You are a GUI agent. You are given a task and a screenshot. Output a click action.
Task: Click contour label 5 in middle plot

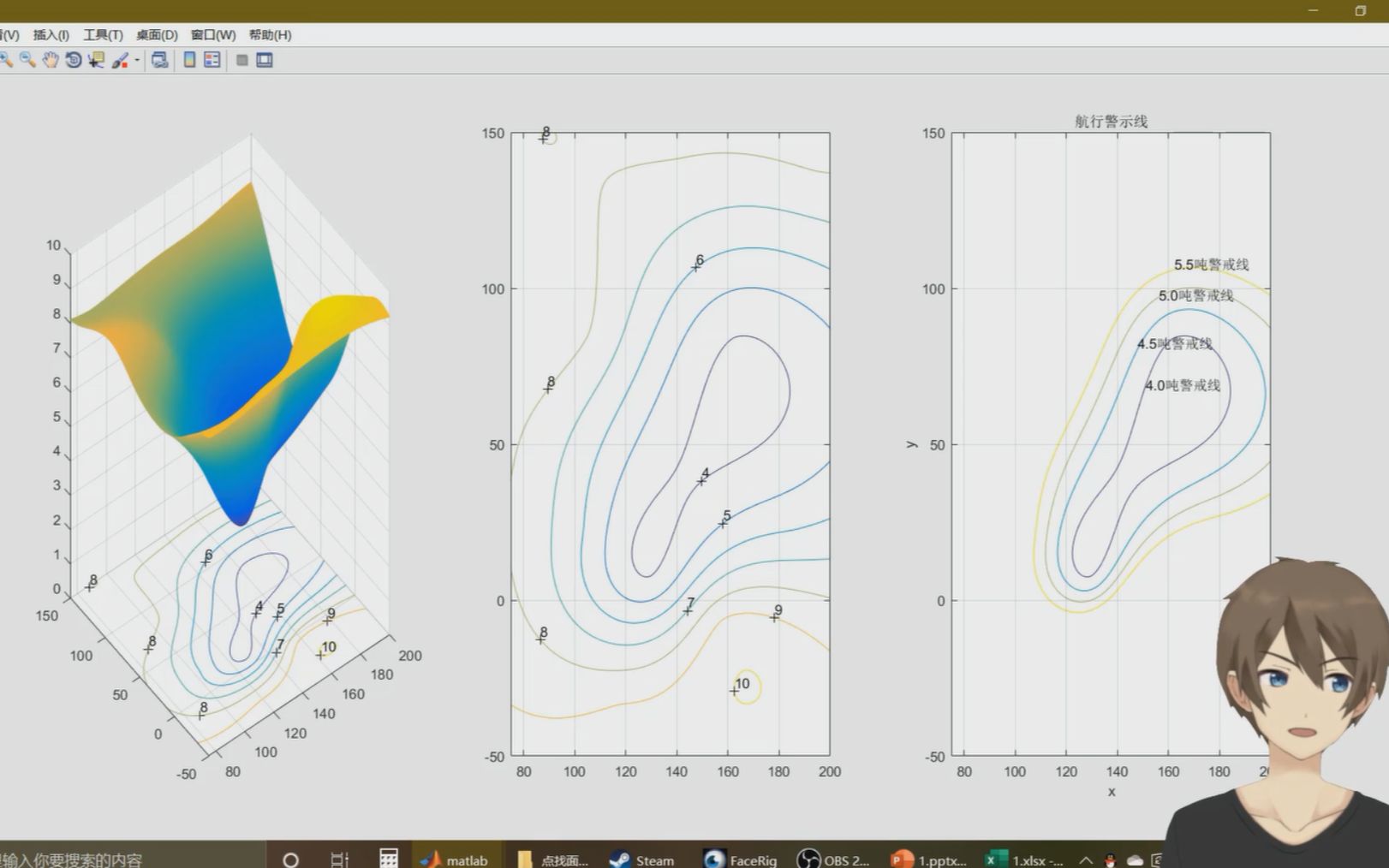tap(726, 516)
